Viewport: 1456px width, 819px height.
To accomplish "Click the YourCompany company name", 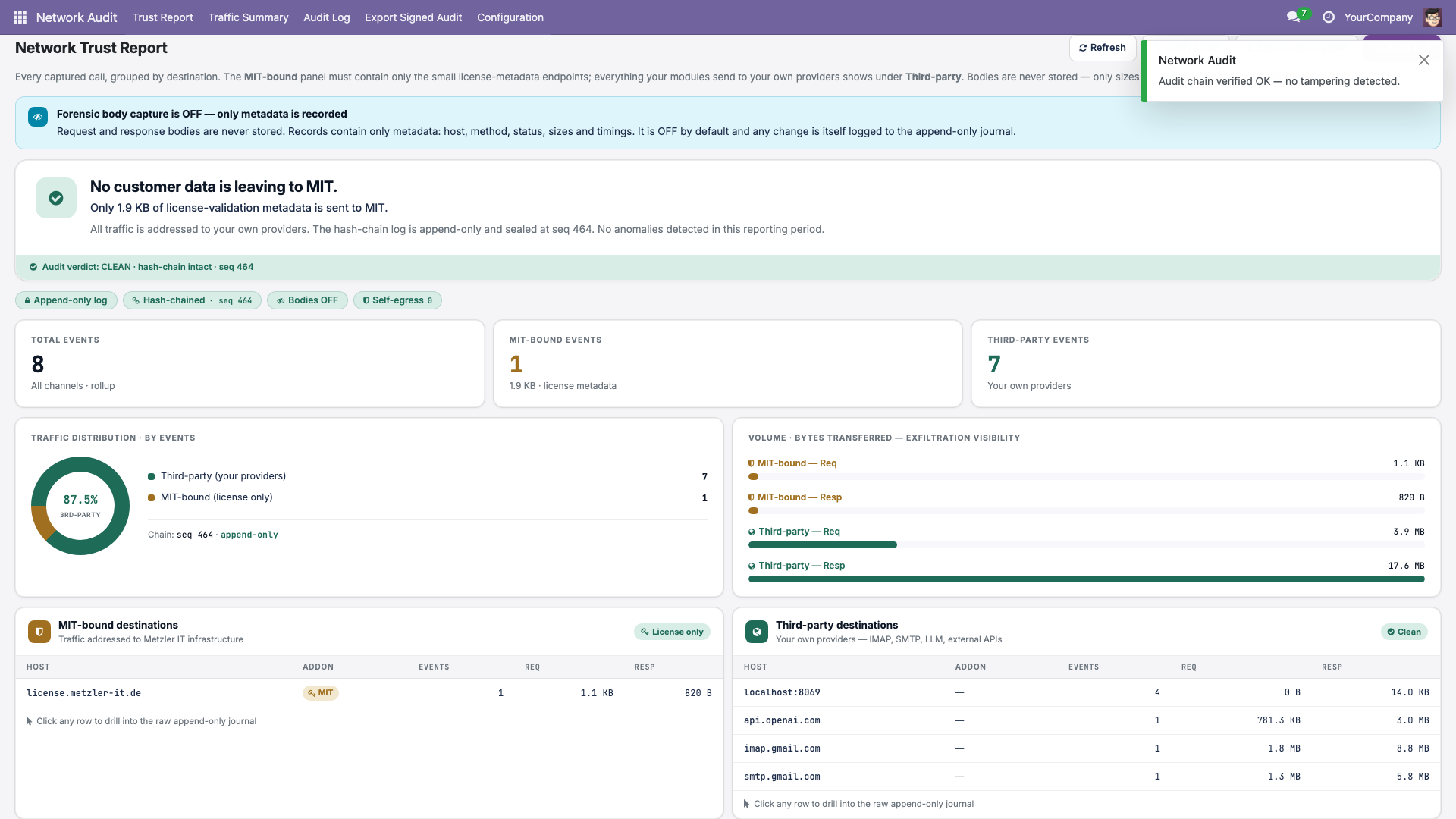I will (x=1378, y=17).
